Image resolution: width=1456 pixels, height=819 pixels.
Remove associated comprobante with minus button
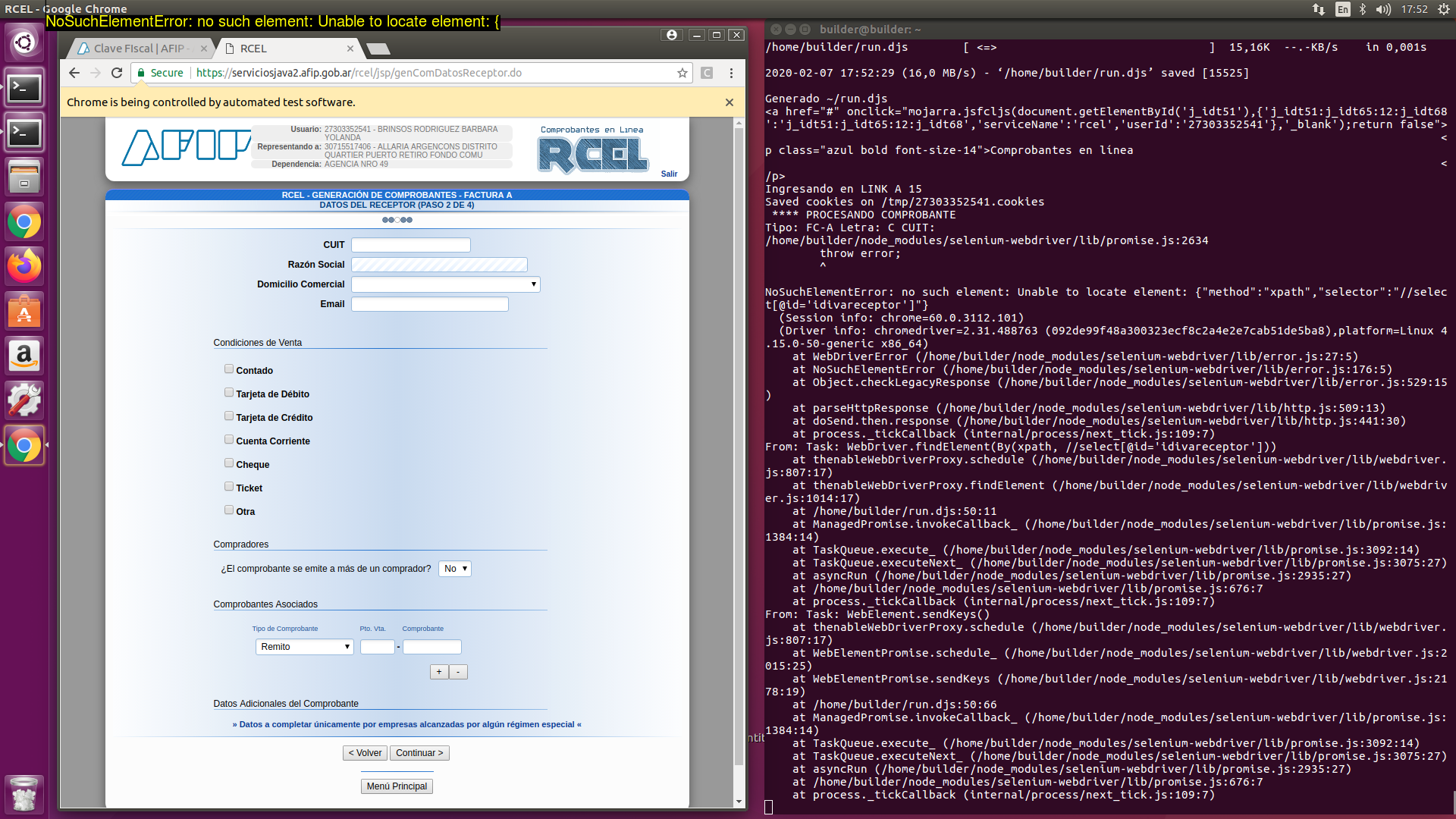point(458,672)
